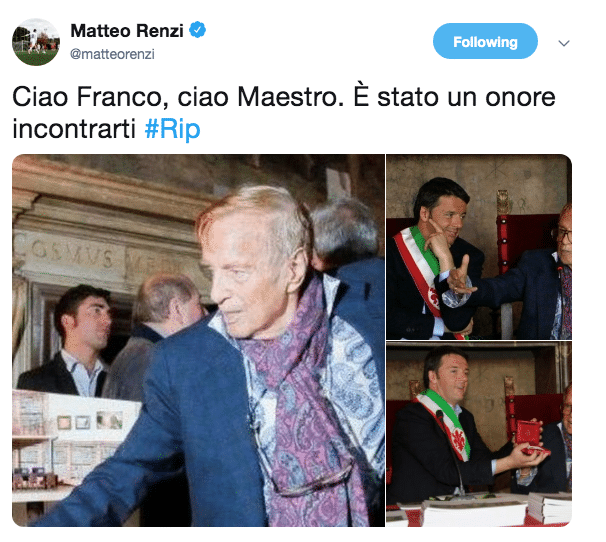Click the blue verified badge

197,30
